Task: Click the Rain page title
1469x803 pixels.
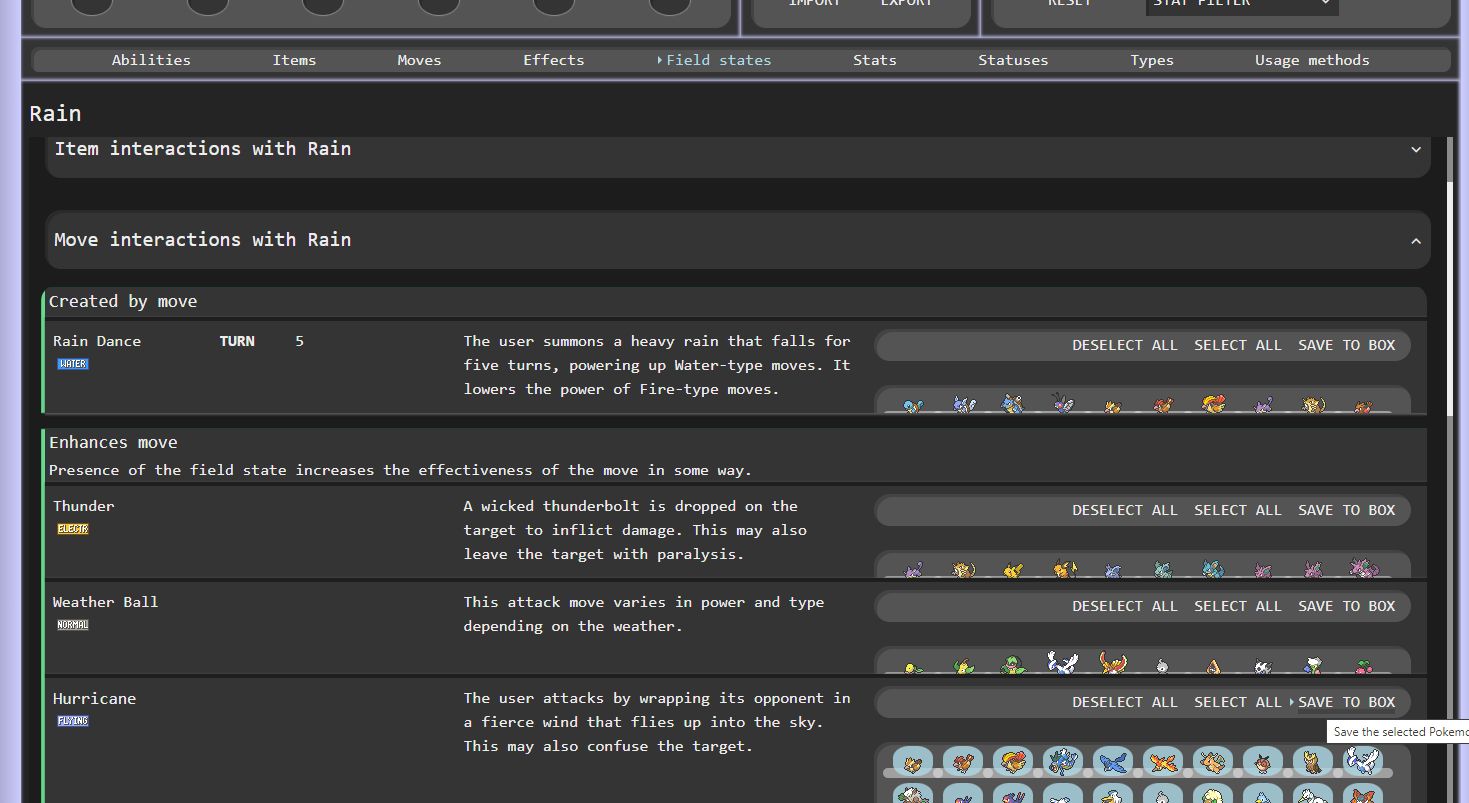Action: [55, 113]
